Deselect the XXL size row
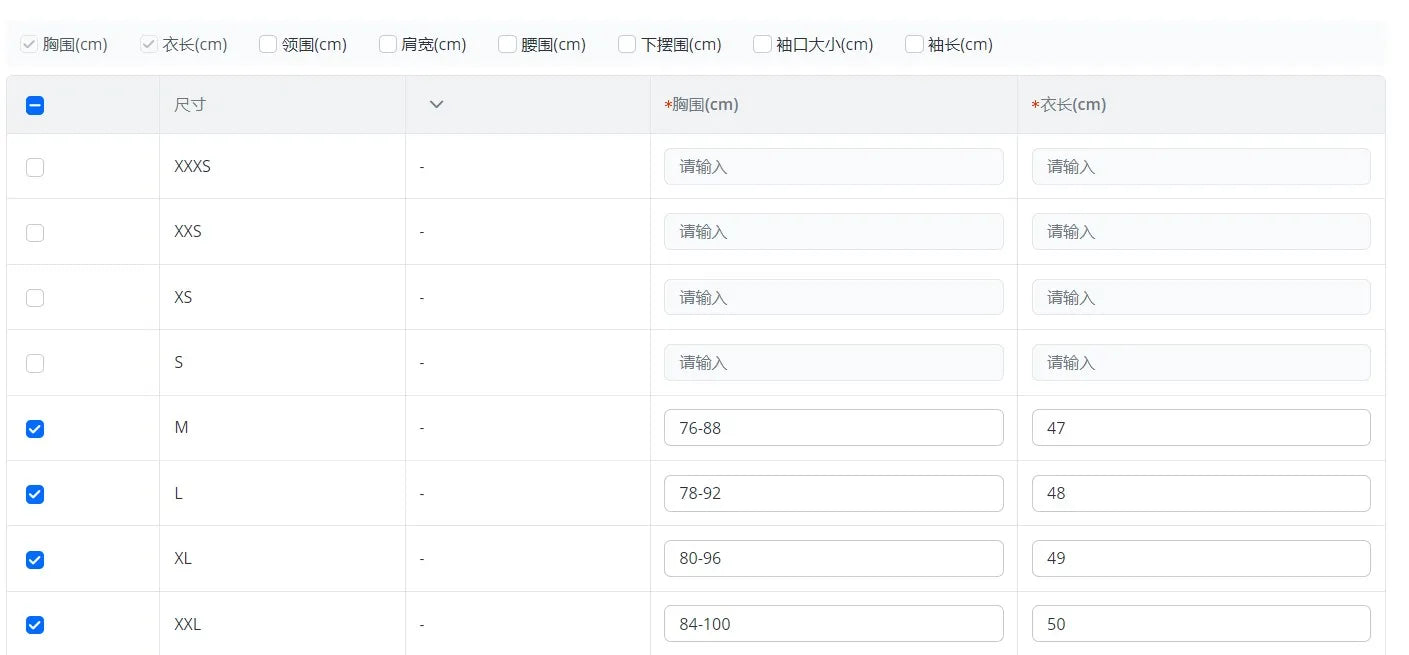 coord(35,625)
